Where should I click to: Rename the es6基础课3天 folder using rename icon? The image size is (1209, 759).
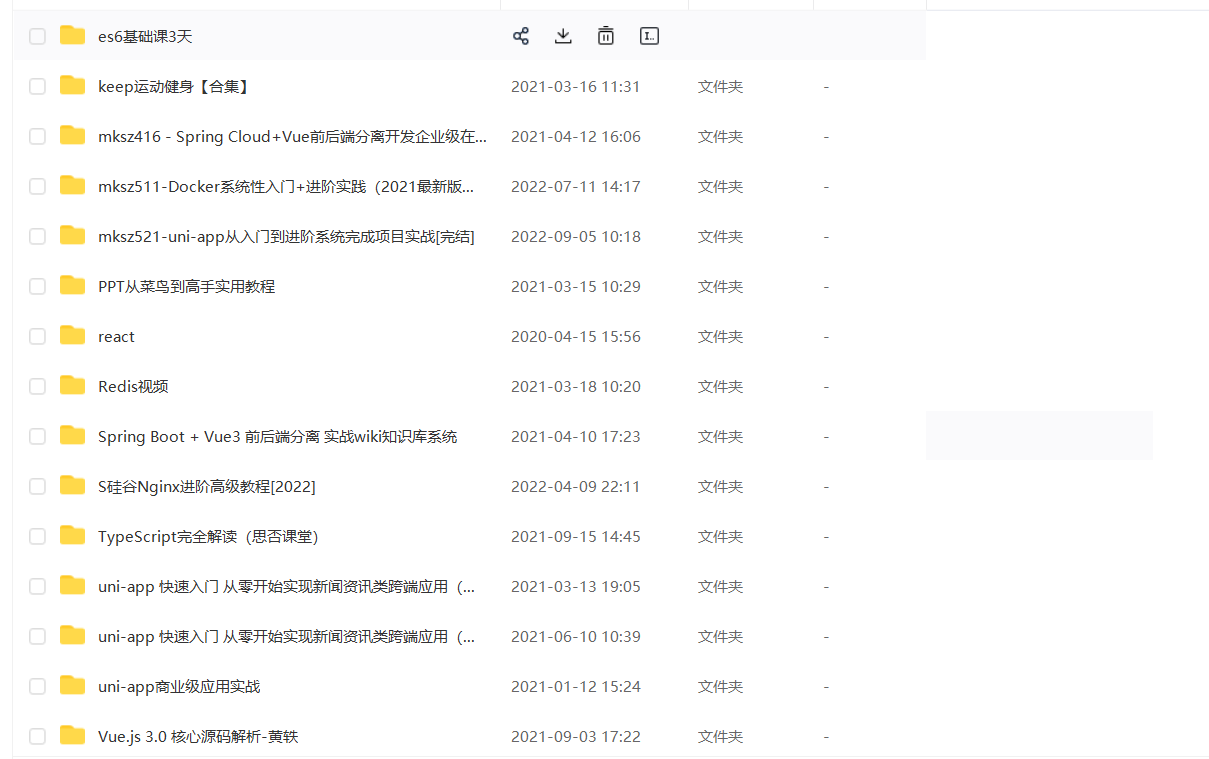[x=649, y=36]
